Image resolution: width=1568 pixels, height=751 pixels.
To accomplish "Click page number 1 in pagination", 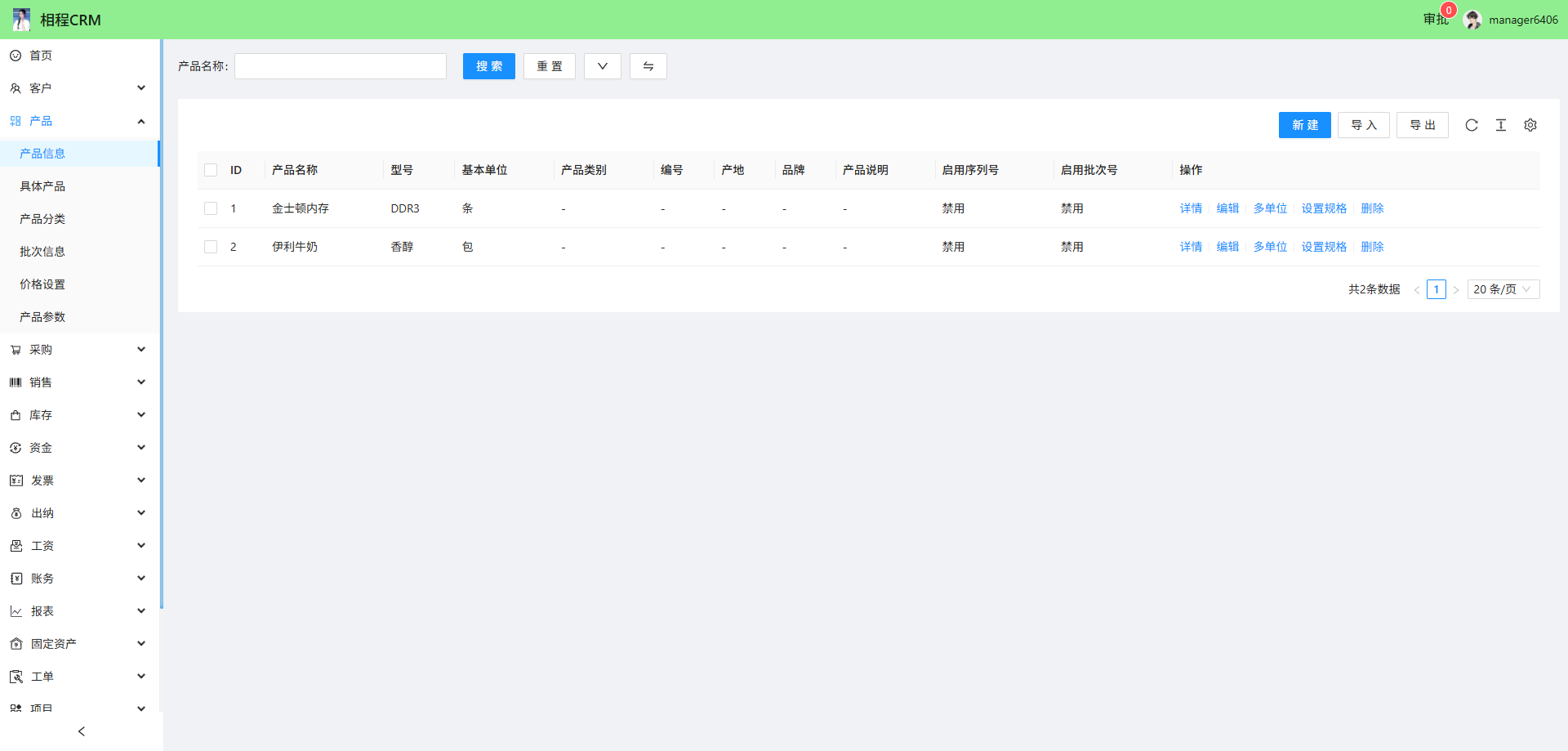I will click(x=1437, y=289).
